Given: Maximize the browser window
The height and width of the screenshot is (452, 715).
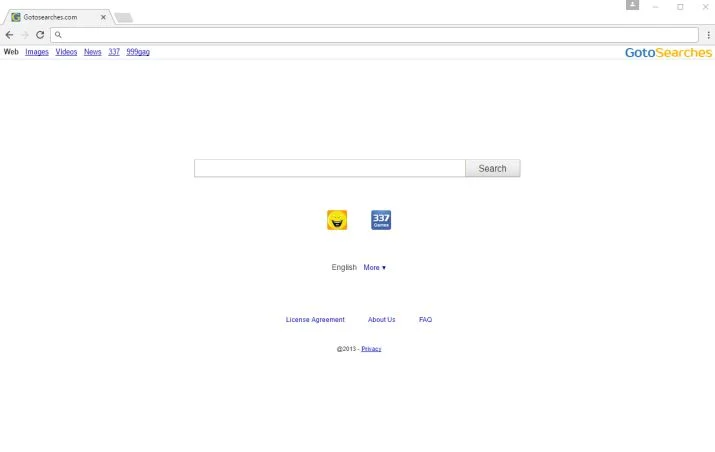Looking at the screenshot, I should (680, 7).
